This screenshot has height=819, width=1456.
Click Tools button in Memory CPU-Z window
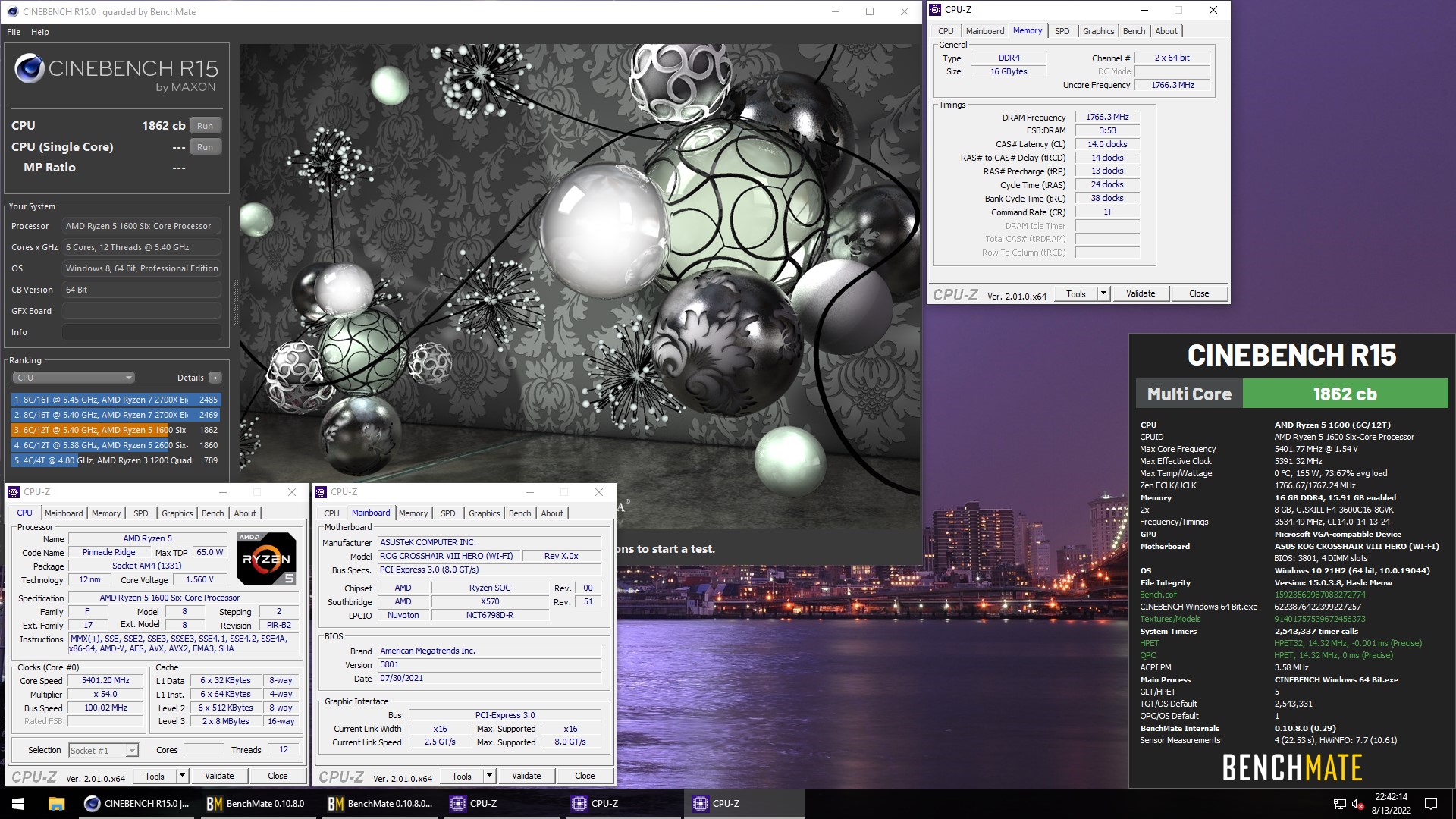pyautogui.click(x=1075, y=294)
